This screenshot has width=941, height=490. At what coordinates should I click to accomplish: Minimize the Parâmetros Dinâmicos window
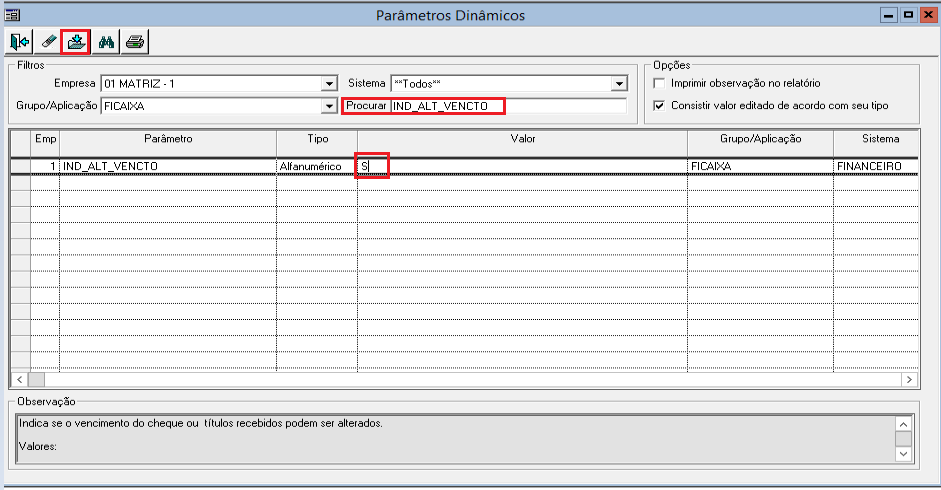coord(889,15)
